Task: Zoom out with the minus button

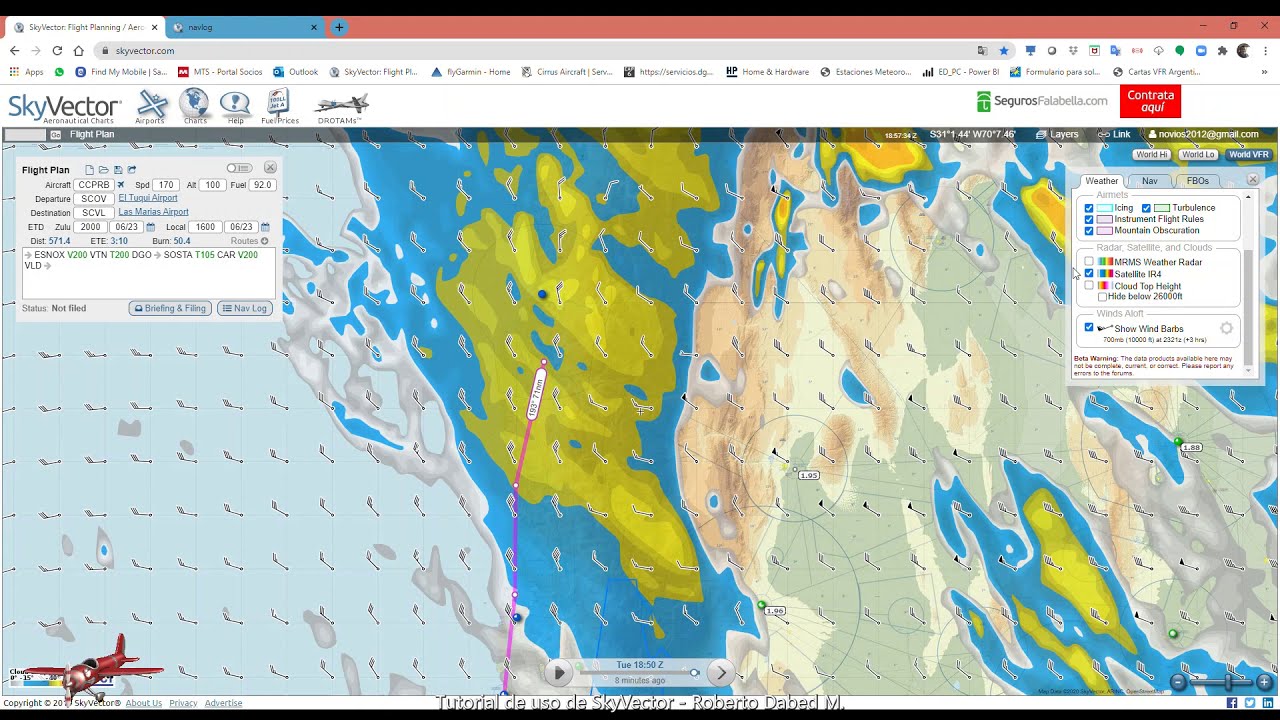Action: [1178, 682]
